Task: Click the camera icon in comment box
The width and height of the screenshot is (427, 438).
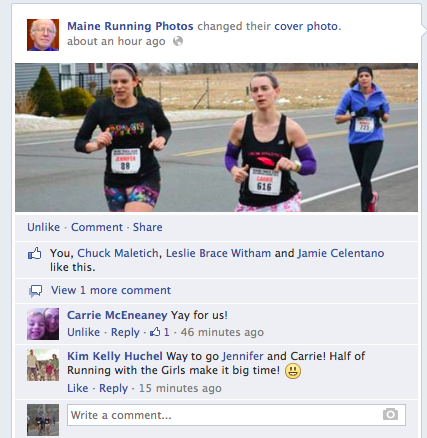Action: tap(390, 414)
